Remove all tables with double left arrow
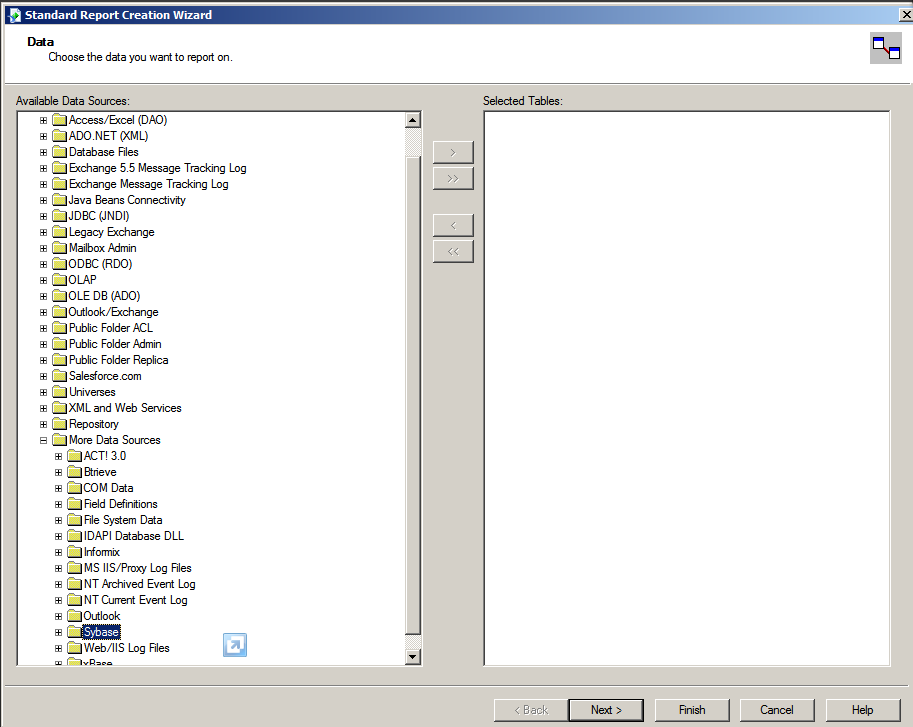Image resolution: width=913 pixels, height=727 pixels. (453, 251)
